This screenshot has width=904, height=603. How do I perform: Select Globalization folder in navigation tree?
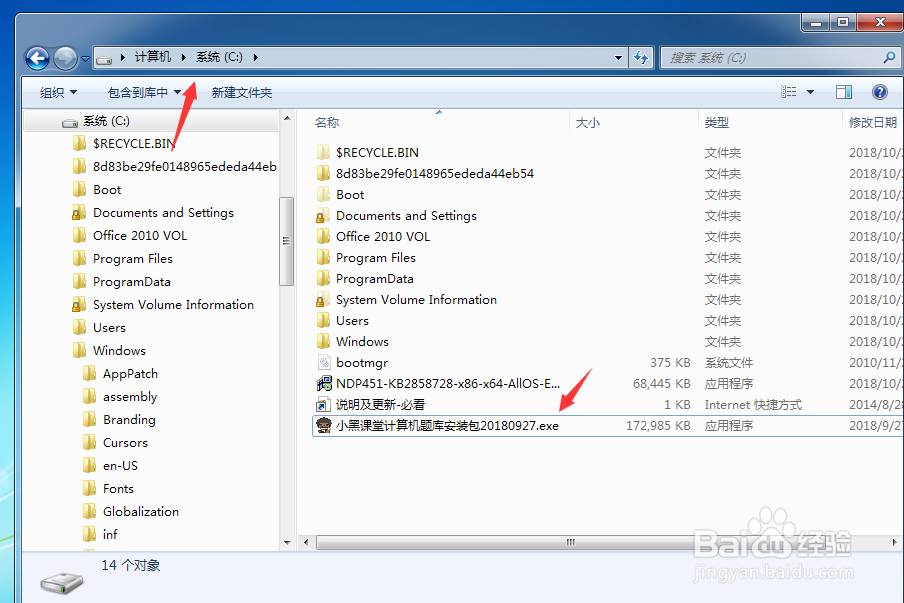point(141,512)
